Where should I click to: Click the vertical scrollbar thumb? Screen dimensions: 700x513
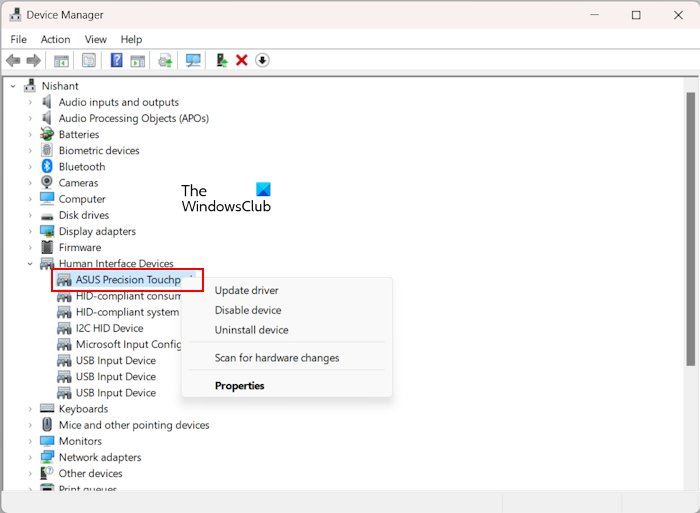tap(690, 229)
